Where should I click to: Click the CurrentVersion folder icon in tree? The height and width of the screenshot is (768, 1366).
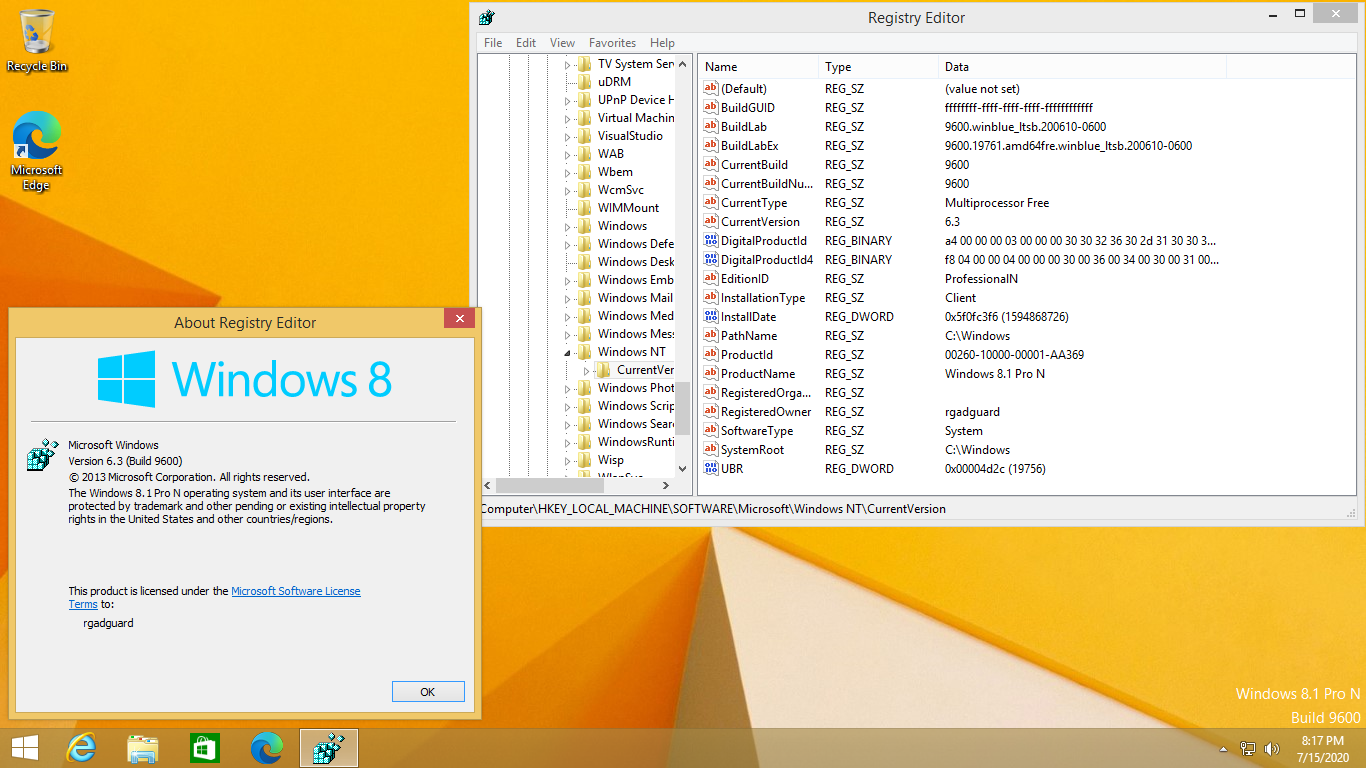[x=604, y=370]
